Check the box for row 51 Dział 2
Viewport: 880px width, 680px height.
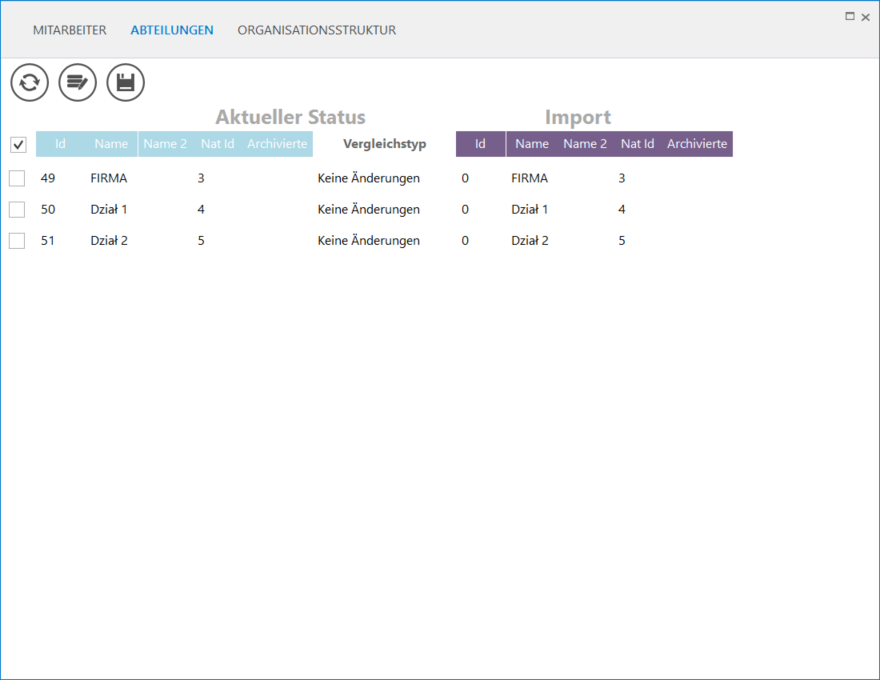click(x=17, y=241)
